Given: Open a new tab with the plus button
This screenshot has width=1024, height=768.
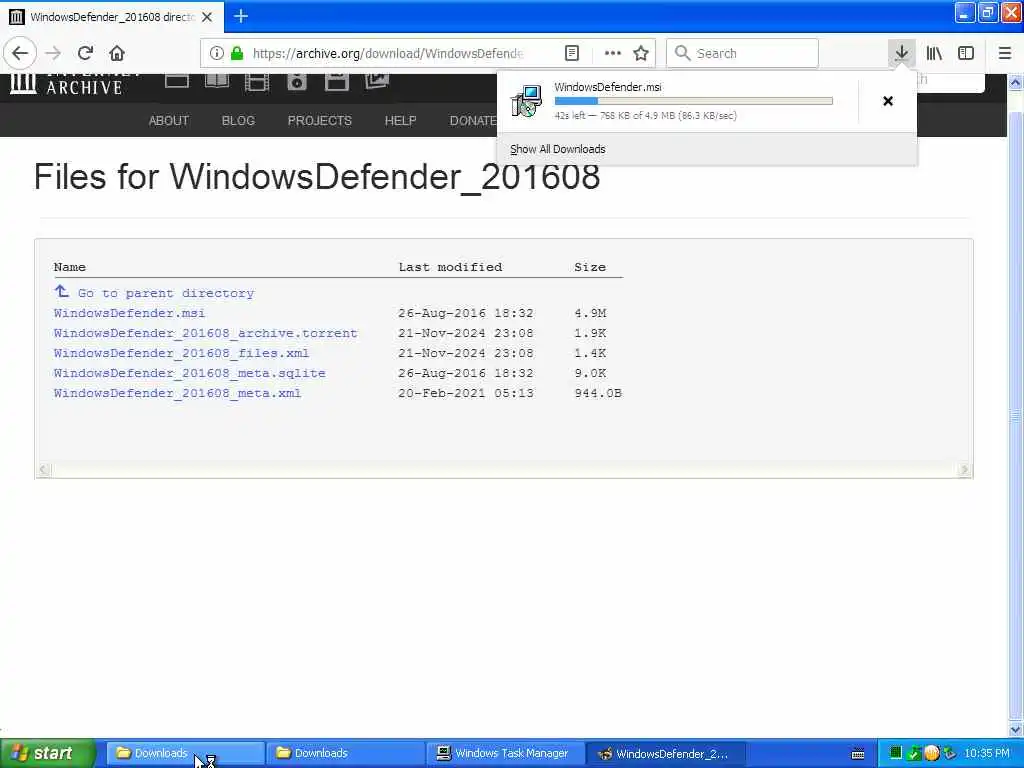Looking at the screenshot, I should [x=241, y=16].
